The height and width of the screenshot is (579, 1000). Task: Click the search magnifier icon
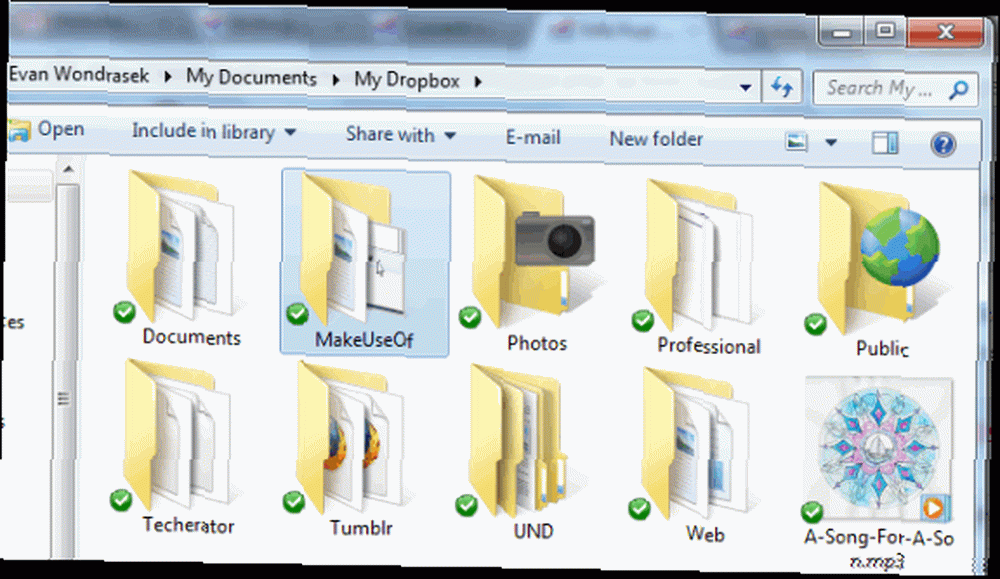(x=959, y=90)
